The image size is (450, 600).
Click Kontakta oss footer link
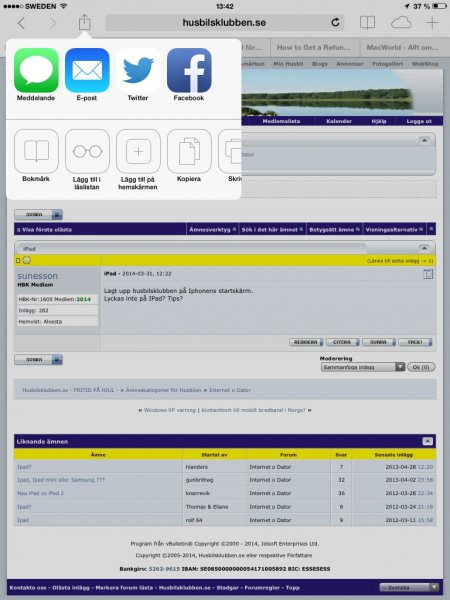pyautogui.click(x=28, y=588)
